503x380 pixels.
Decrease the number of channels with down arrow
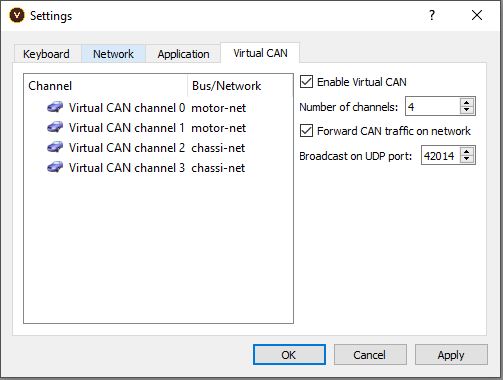click(x=467, y=110)
